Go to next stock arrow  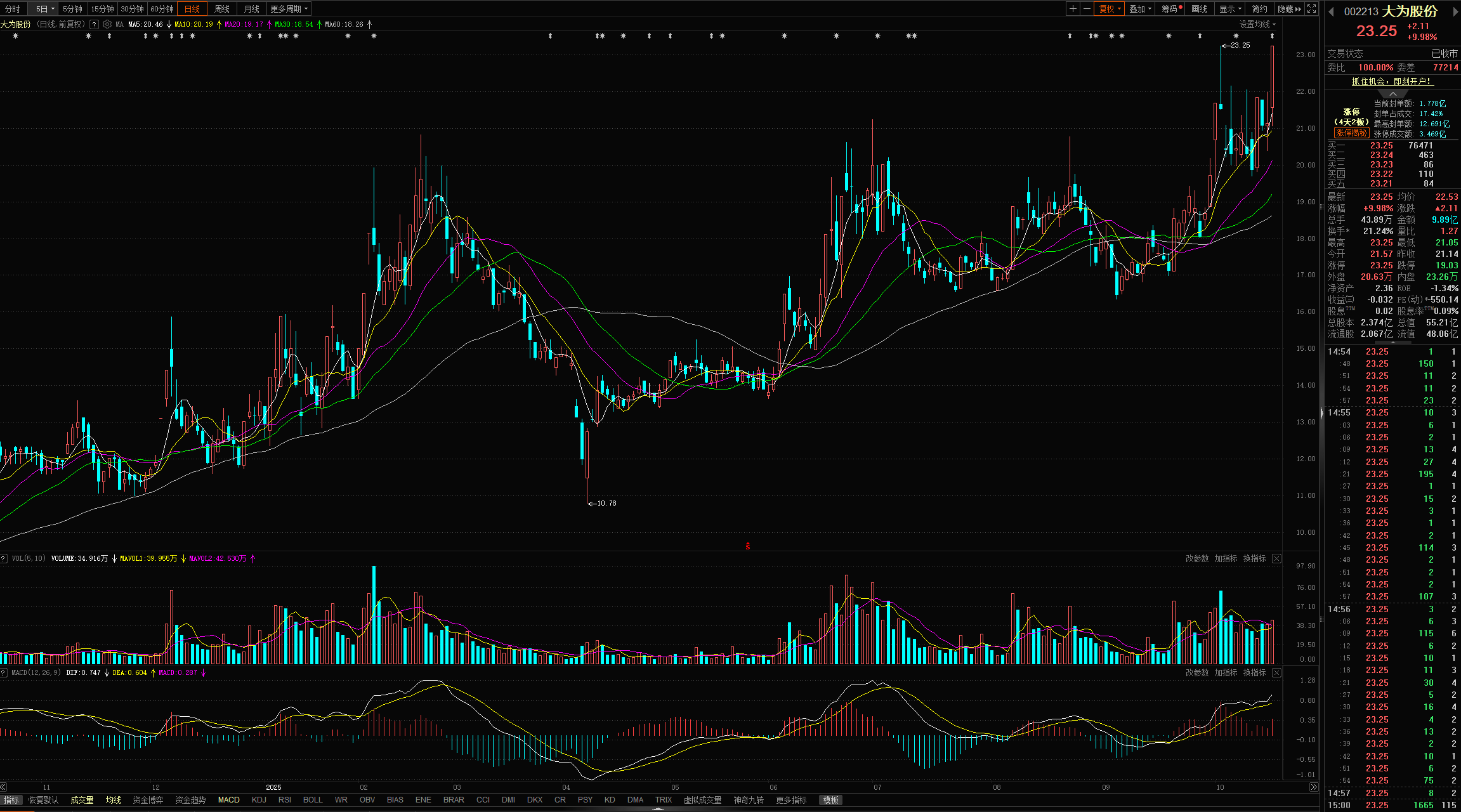click(x=1455, y=11)
